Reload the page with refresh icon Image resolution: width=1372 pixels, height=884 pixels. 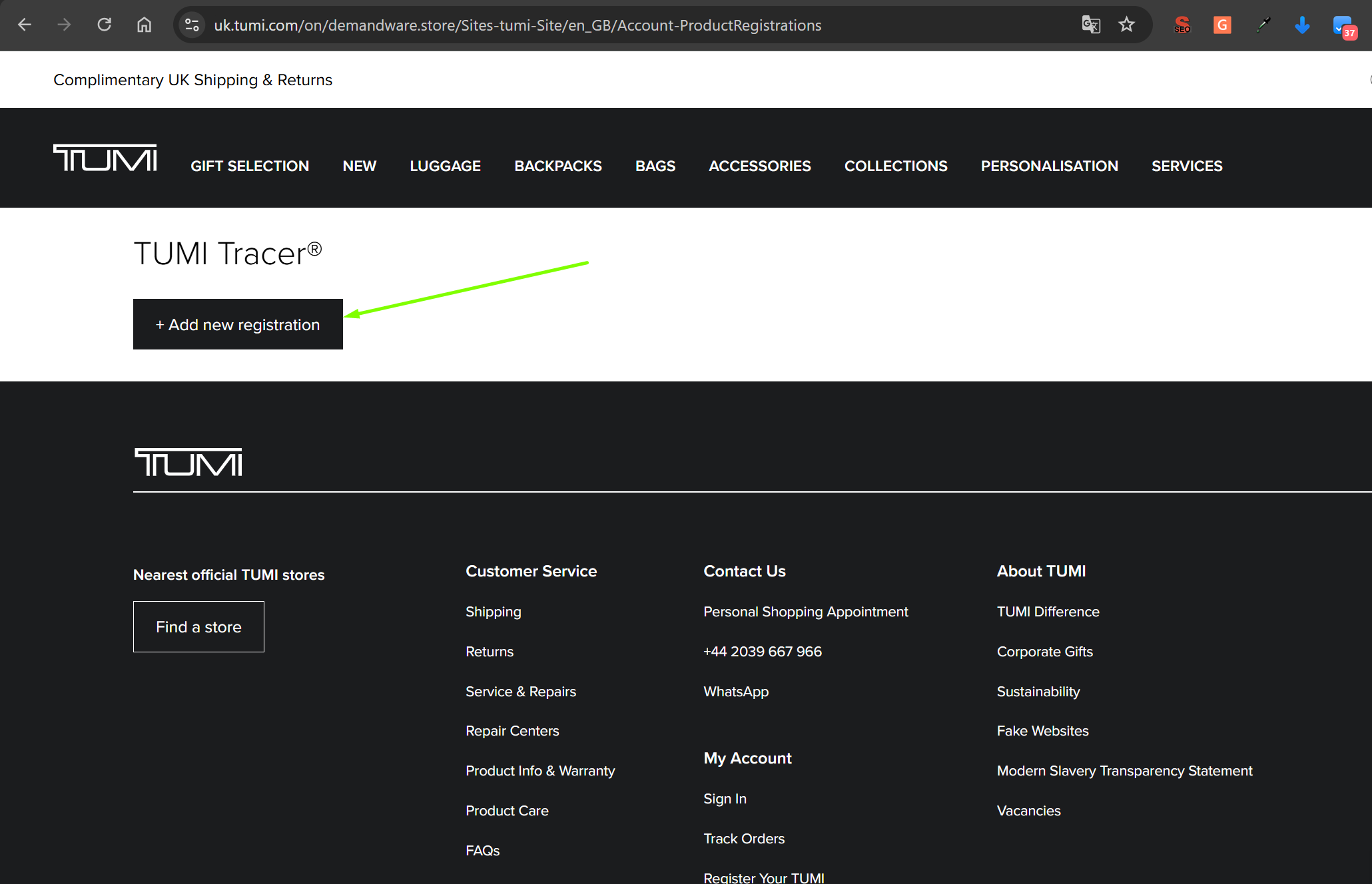click(x=104, y=25)
